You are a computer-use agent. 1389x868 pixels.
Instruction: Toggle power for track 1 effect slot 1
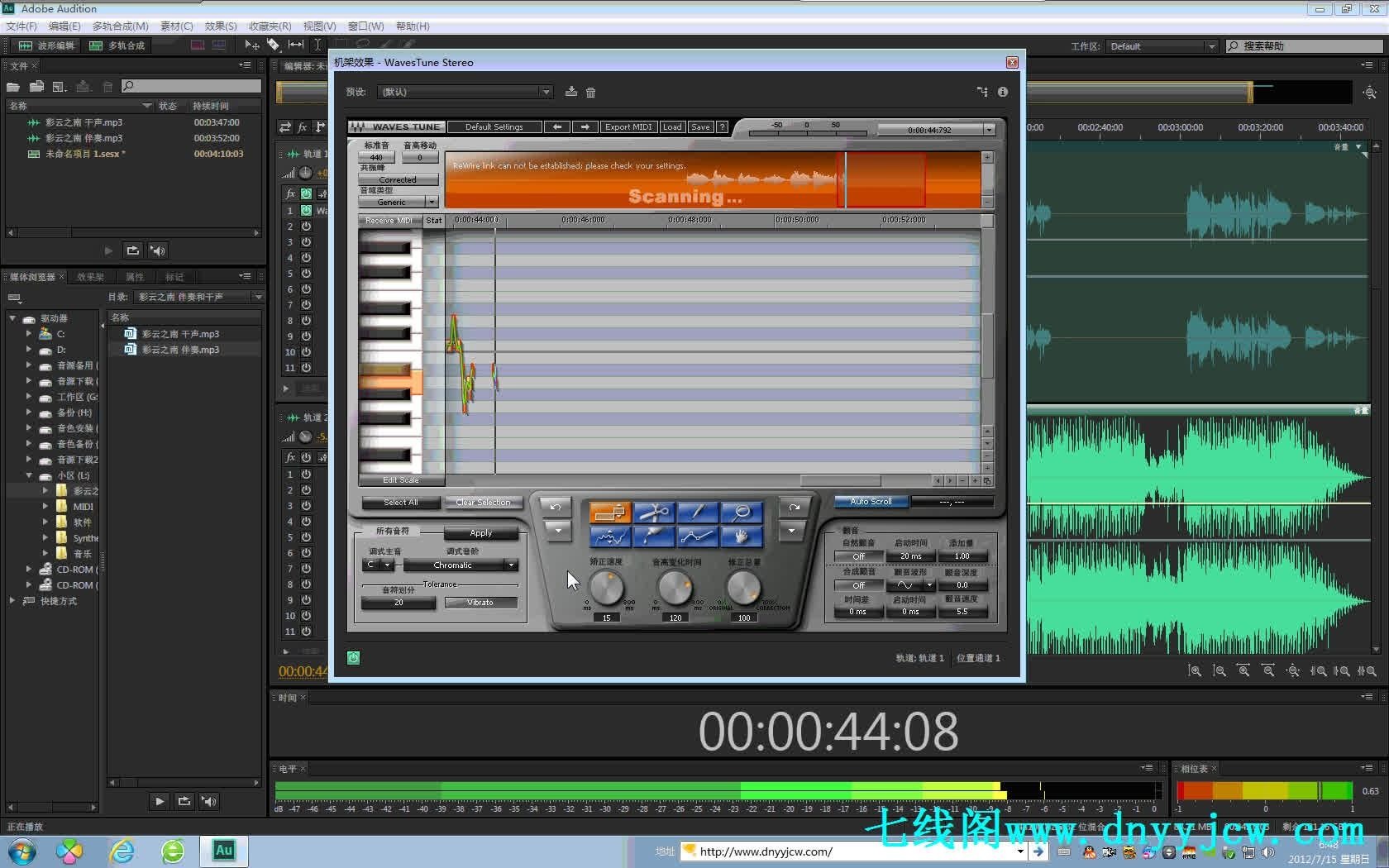306,210
